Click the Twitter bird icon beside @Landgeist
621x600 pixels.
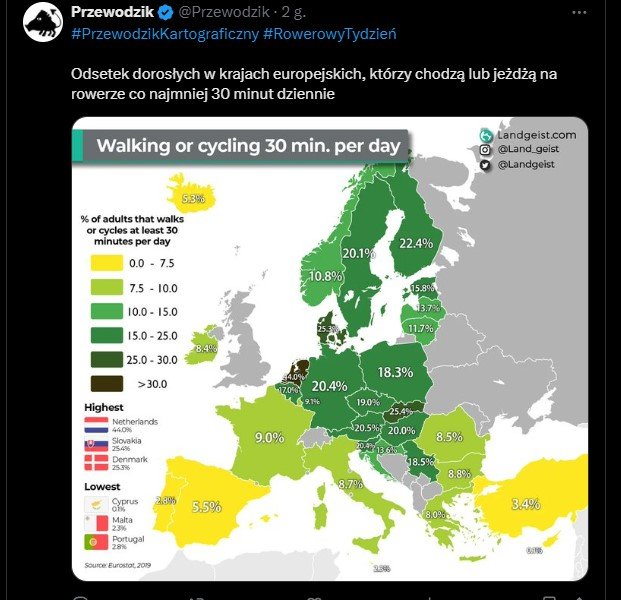pos(485,165)
